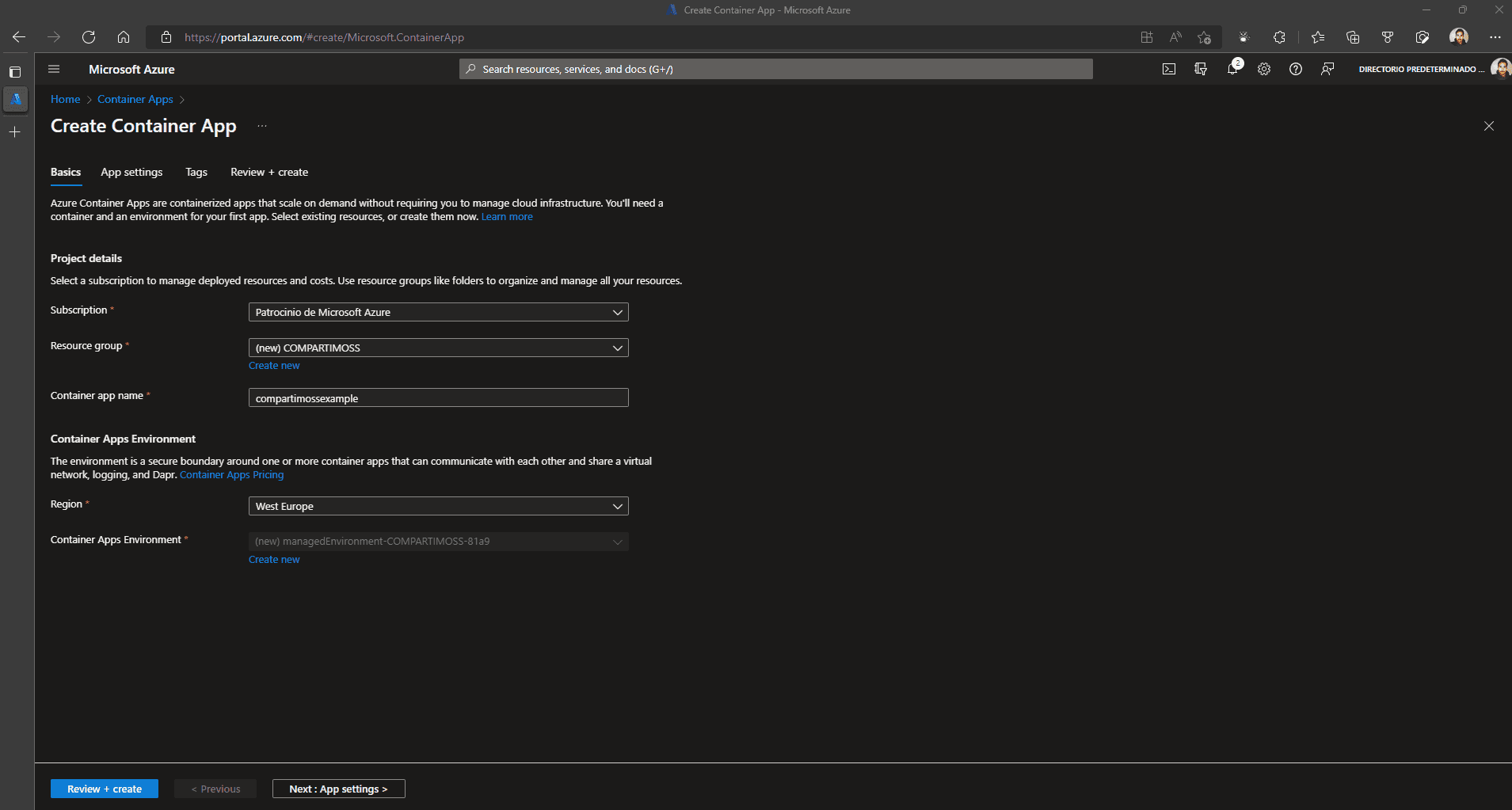The height and width of the screenshot is (810, 1512).
Task: Click Create new under Container Apps Environment
Action: (274, 559)
